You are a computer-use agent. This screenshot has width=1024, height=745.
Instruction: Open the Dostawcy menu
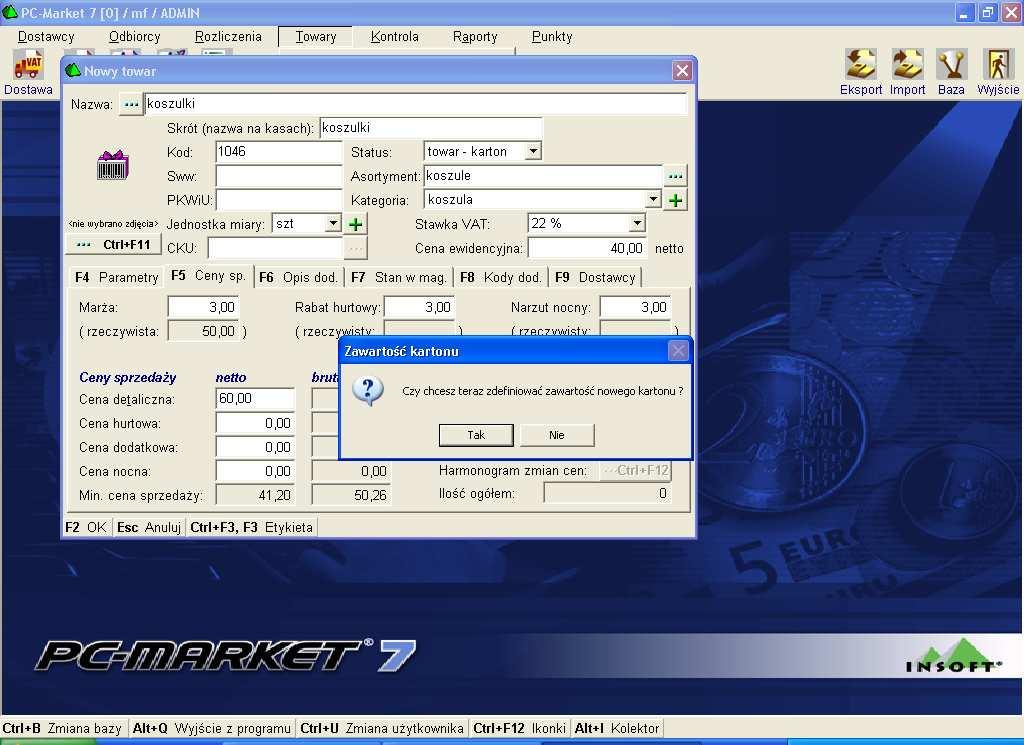(46, 37)
